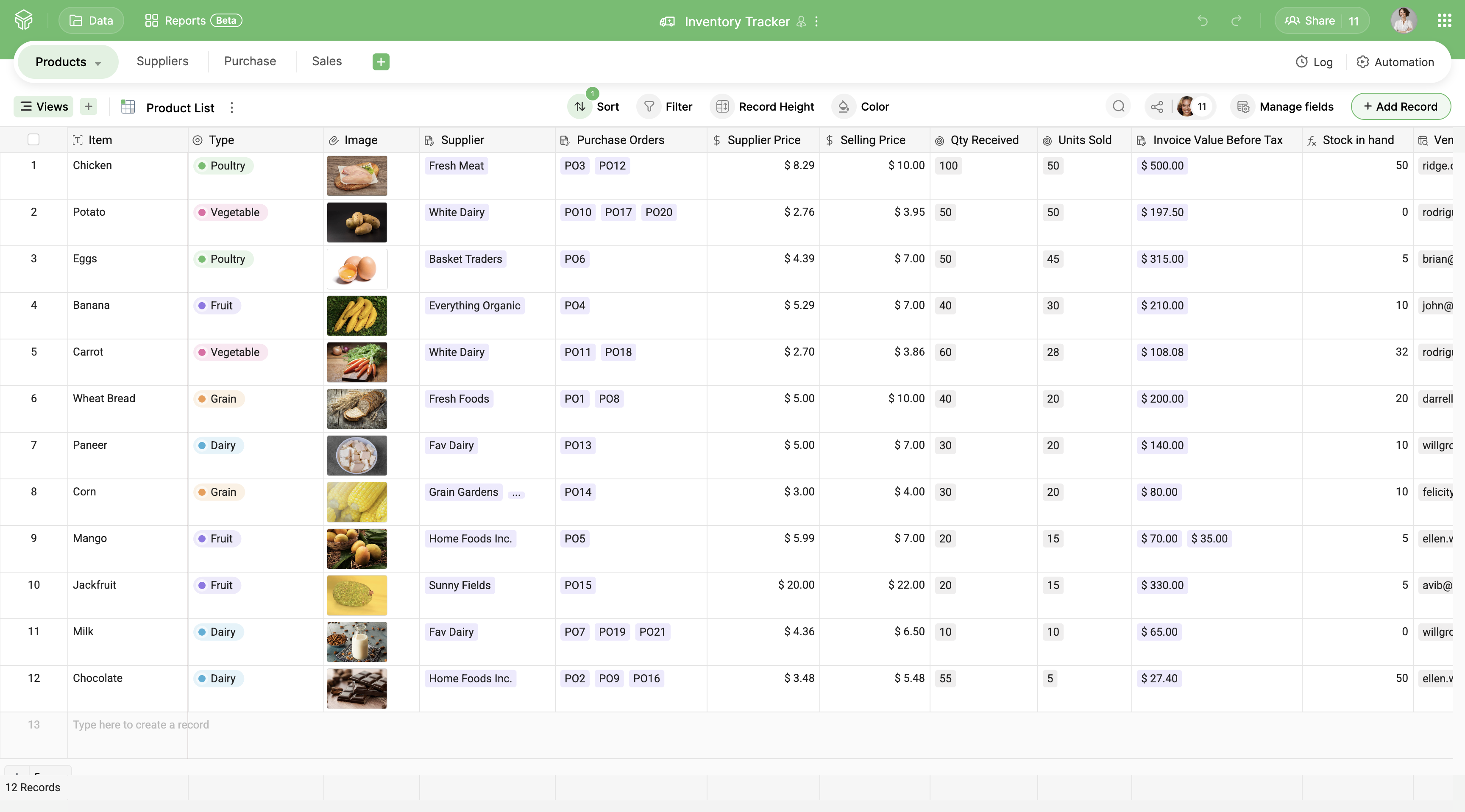This screenshot has height=812, width=1465.
Task: Expand the Products tab dropdown arrow
Action: pyautogui.click(x=98, y=63)
